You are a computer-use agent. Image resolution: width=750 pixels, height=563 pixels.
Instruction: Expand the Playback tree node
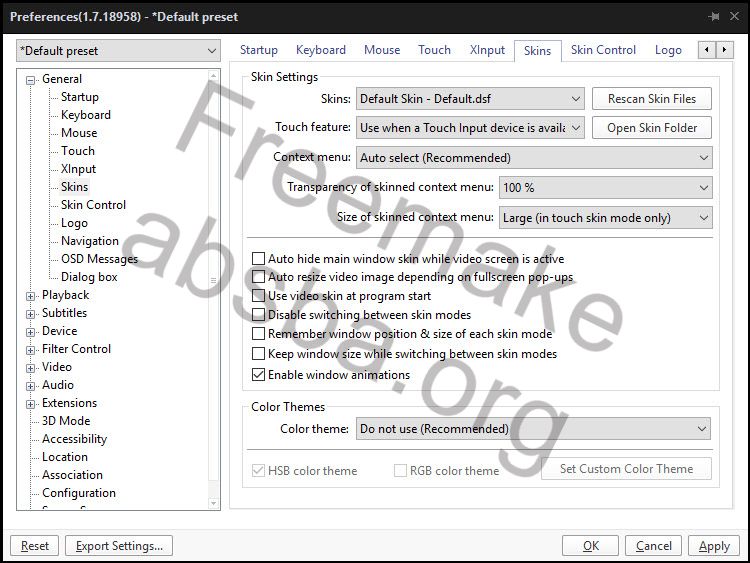(31, 297)
